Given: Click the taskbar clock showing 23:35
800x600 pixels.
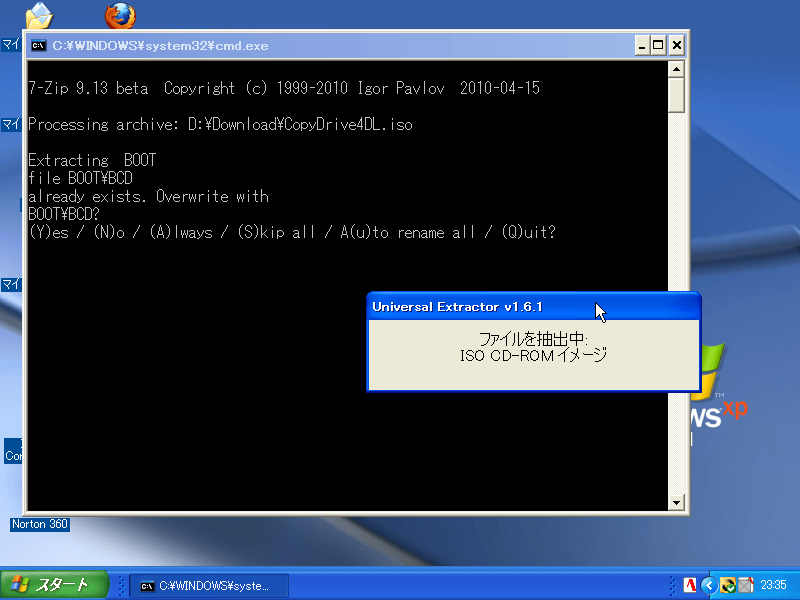Looking at the screenshot, I should tap(773, 585).
